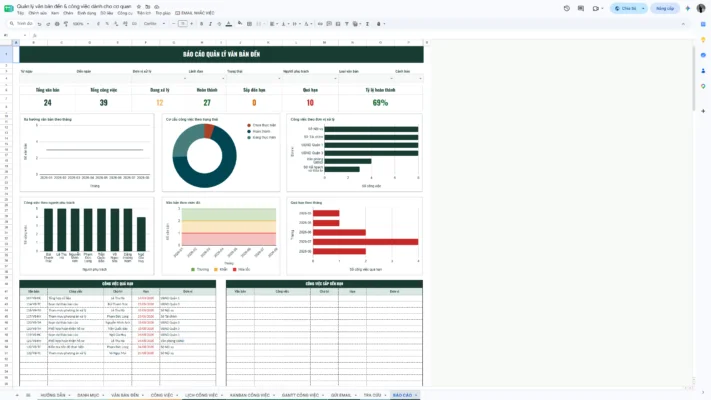This screenshot has height=400, width=711.
Task: Switch to VĂN BẢN ĐẾN sheet tab
Action: tap(125, 395)
